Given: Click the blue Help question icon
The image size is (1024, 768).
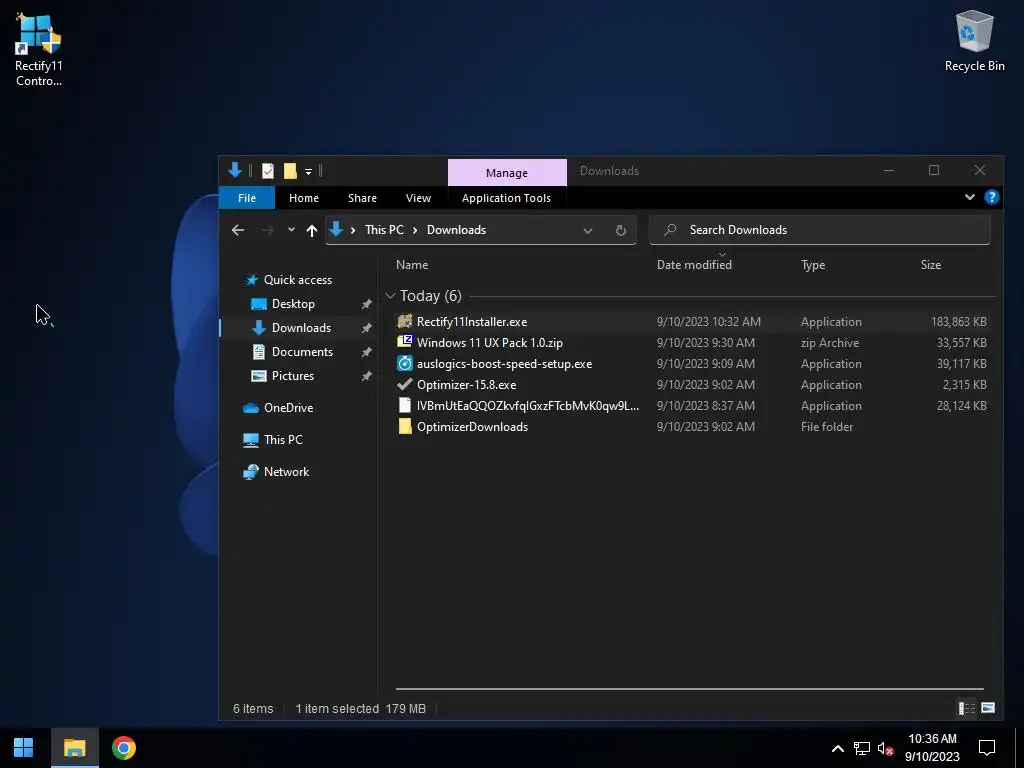Looking at the screenshot, I should pos(991,197).
